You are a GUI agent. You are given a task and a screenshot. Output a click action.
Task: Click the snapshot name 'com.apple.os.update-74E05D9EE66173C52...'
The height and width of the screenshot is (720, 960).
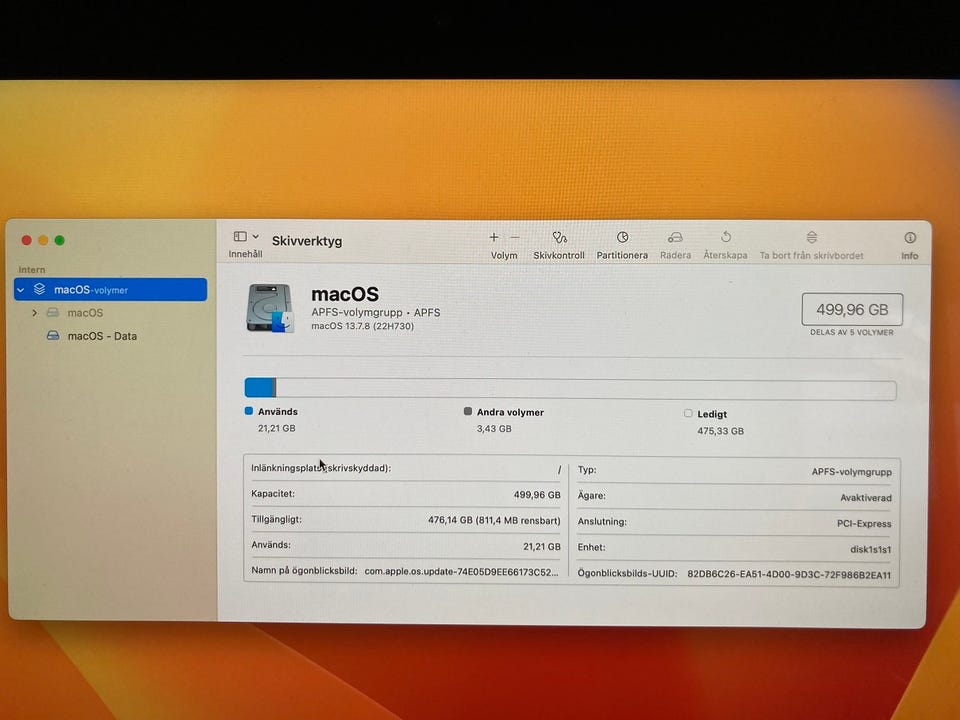[x=462, y=572]
